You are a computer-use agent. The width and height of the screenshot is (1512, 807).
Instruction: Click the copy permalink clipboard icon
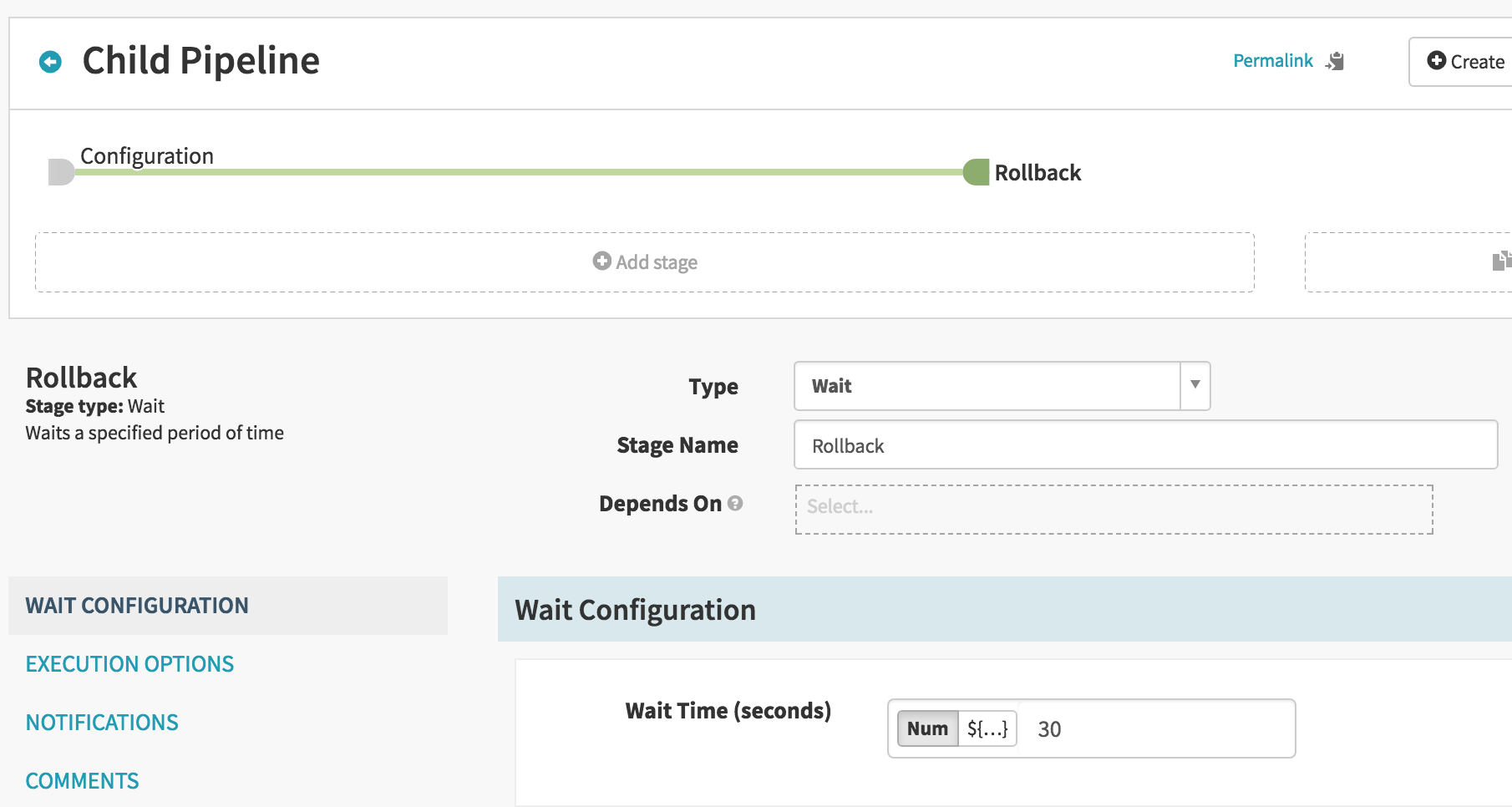[1335, 61]
